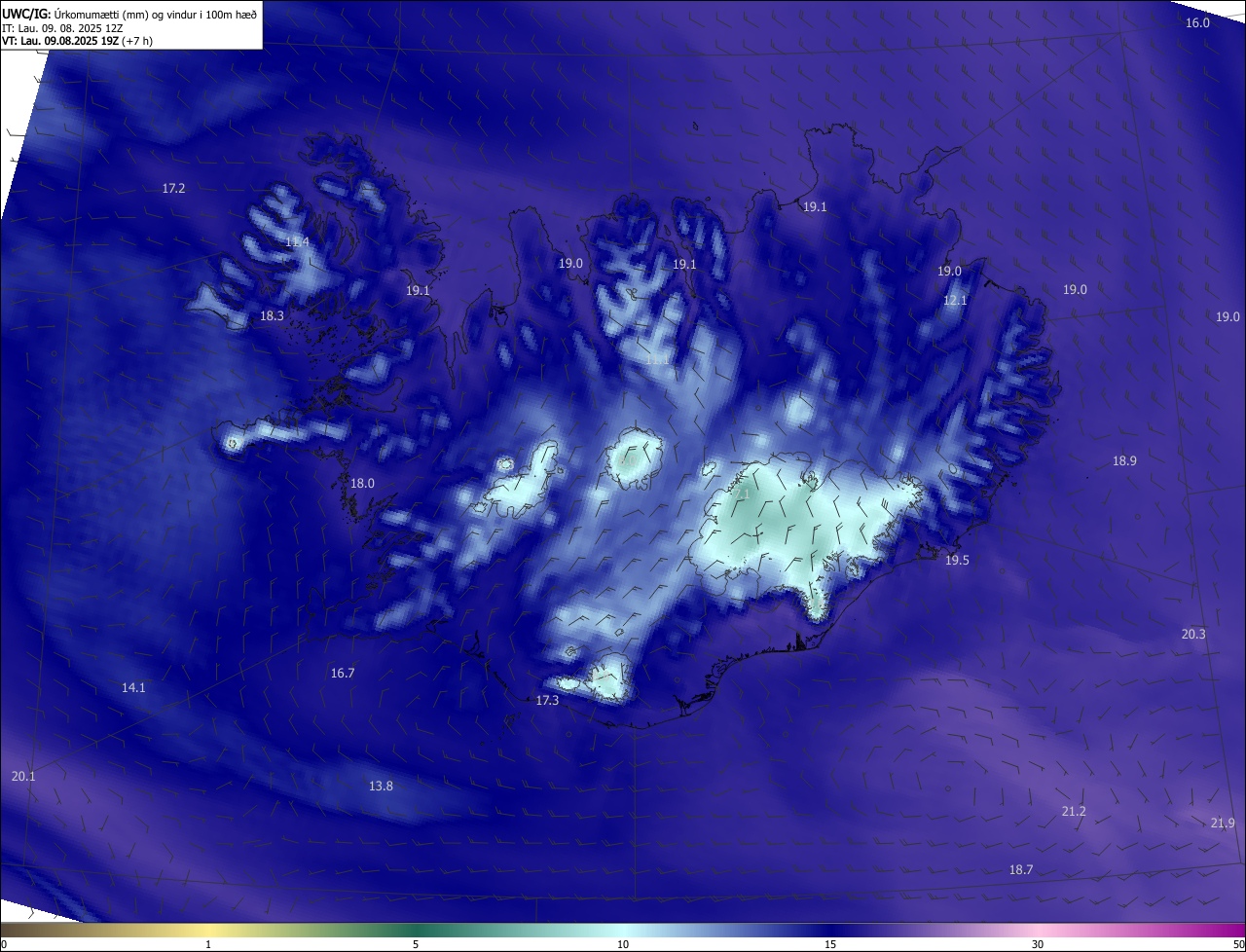The height and width of the screenshot is (952, 1246).
Task: Click the 18.9 value on the map
Action: (1124, 460)
